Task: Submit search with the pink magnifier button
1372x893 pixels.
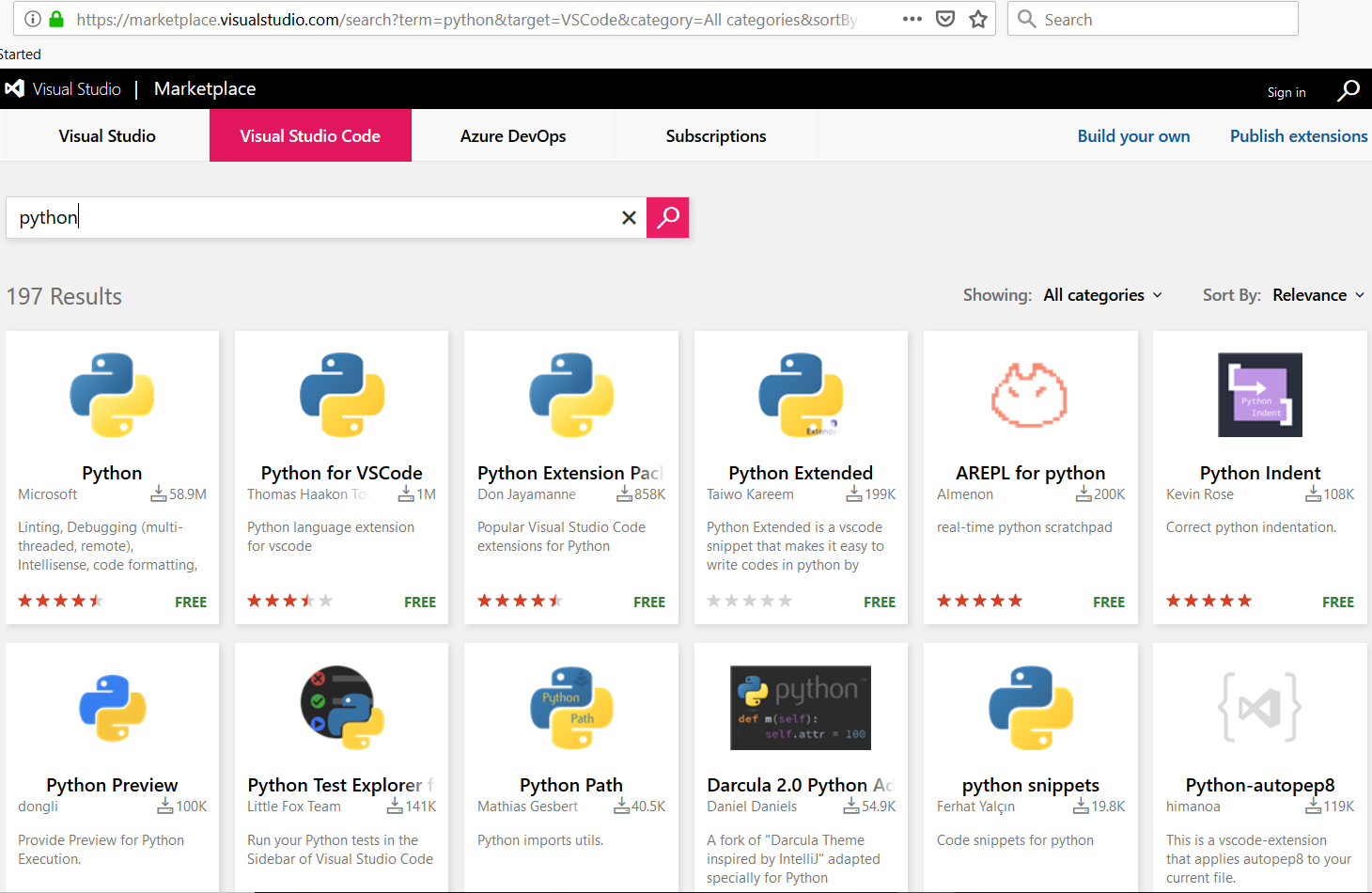Action: pos(668,217)
